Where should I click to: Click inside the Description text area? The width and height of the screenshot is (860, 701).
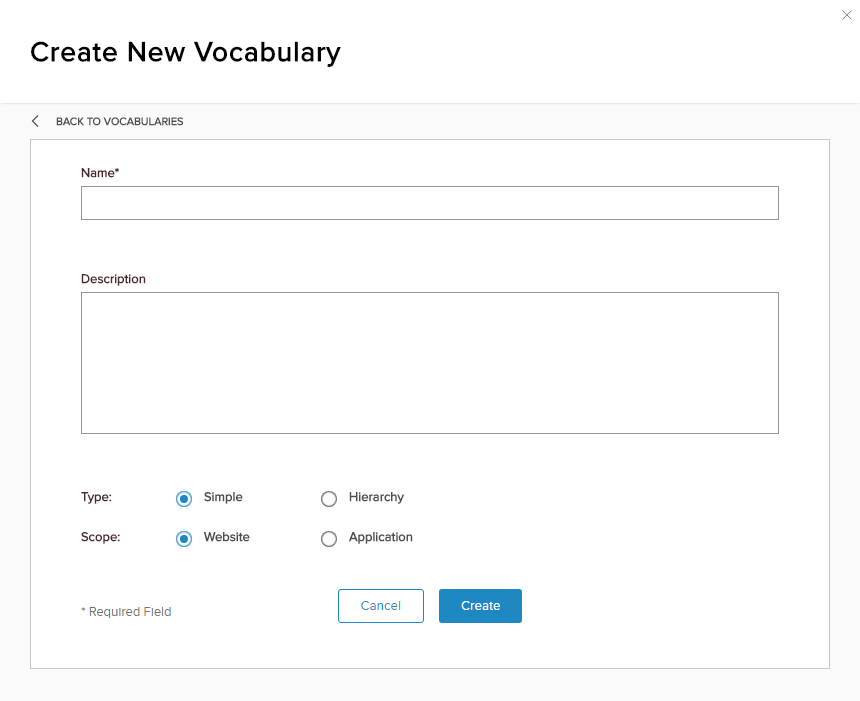(x=429, y=363)
